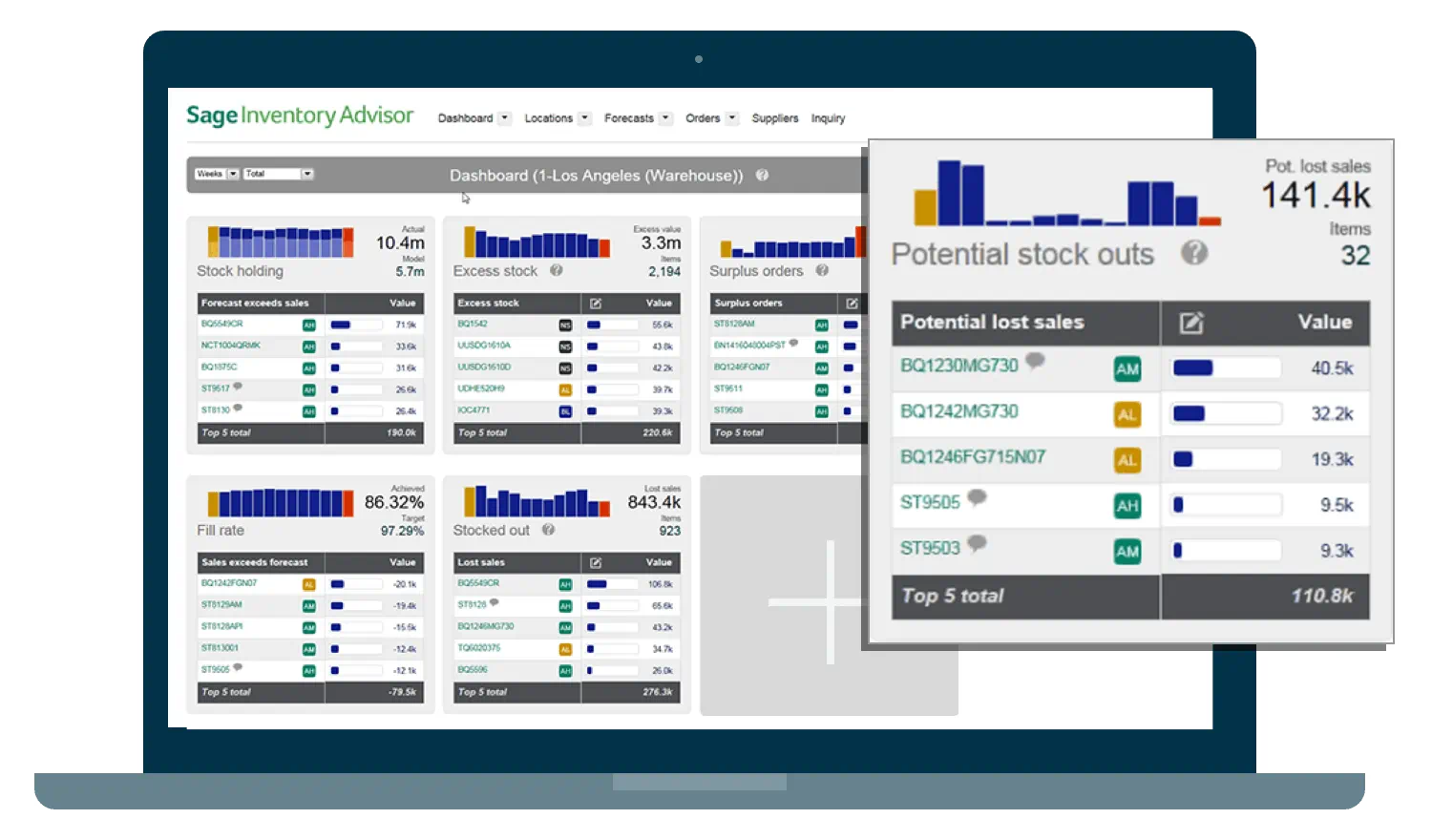Click comment bubble beside ST8130
The image size is (1432, 840).
tap(238, 408)
